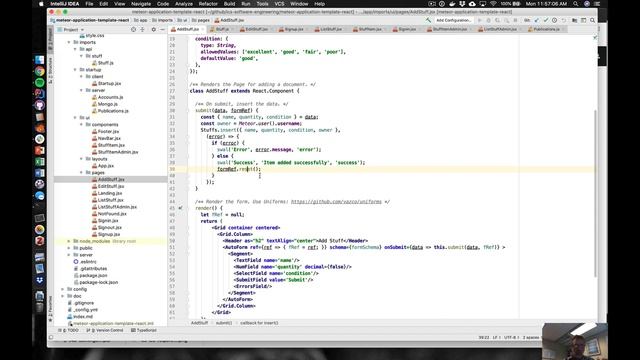This screenshot has width=640, height=360.
Task: Toggle the TODO tool window button
Action: pyautogui.click(x=68, y=330)
